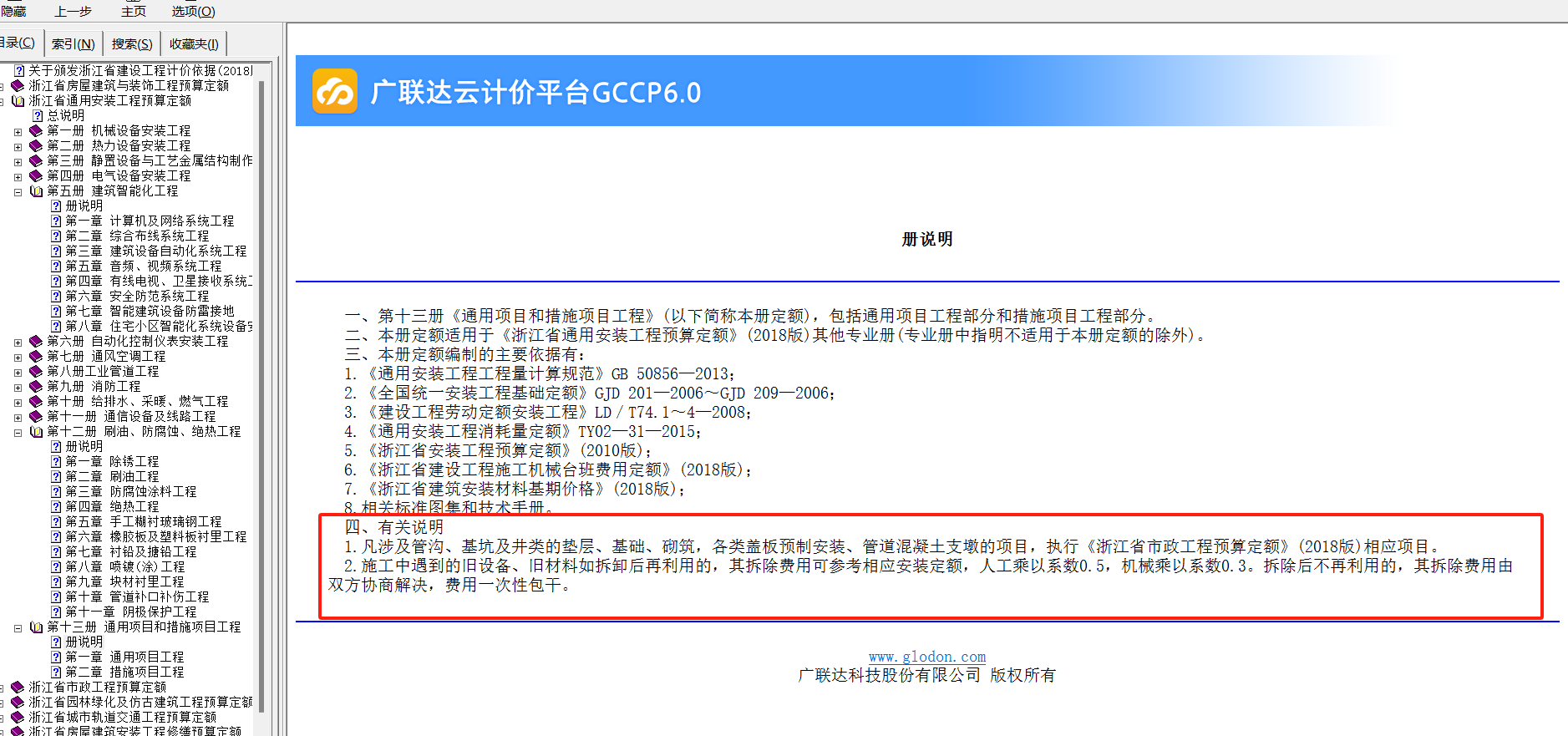Click page icon of 关于颁发浙江省建设工程计价依据
Screen dimensions: 1568x736
[x=19, y=70]
